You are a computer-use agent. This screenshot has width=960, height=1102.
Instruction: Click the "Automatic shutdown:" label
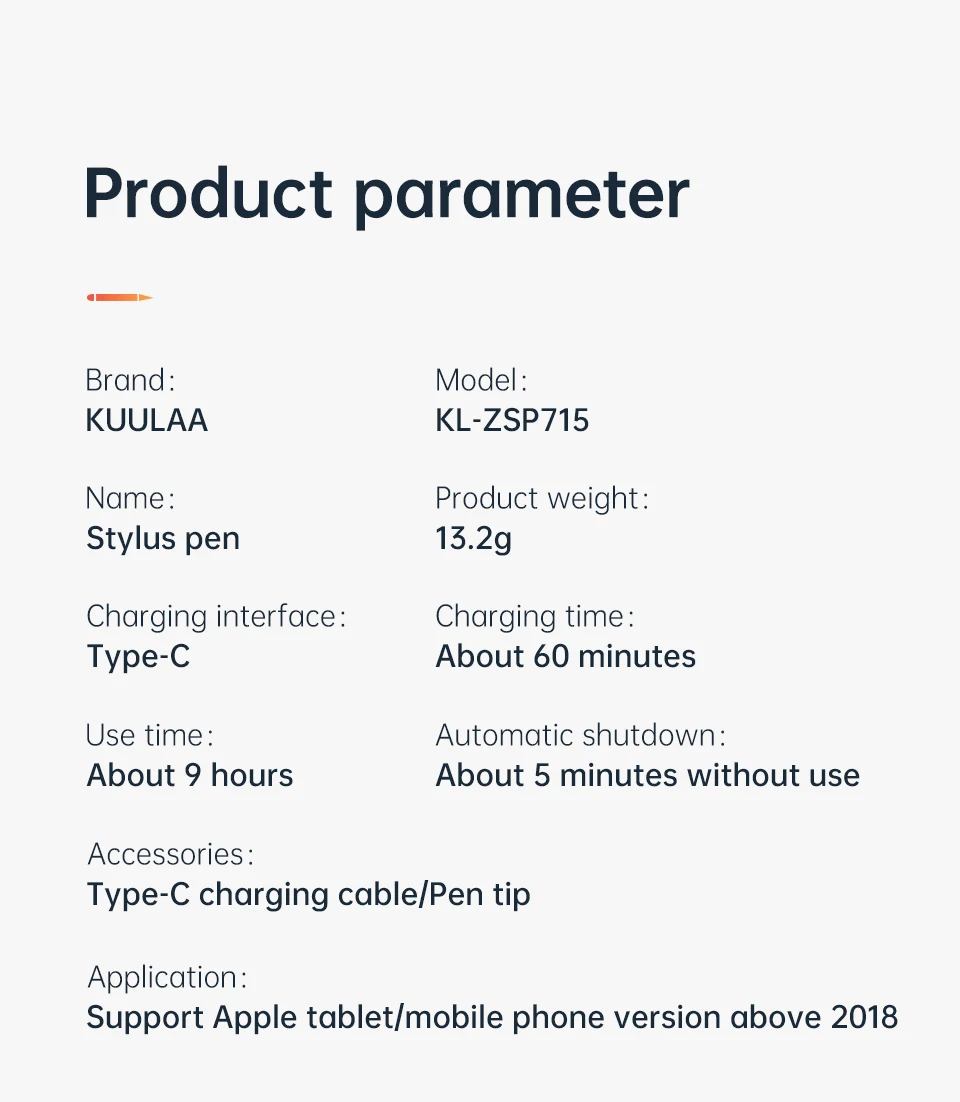pyautogui.click(x=580, y=735)
